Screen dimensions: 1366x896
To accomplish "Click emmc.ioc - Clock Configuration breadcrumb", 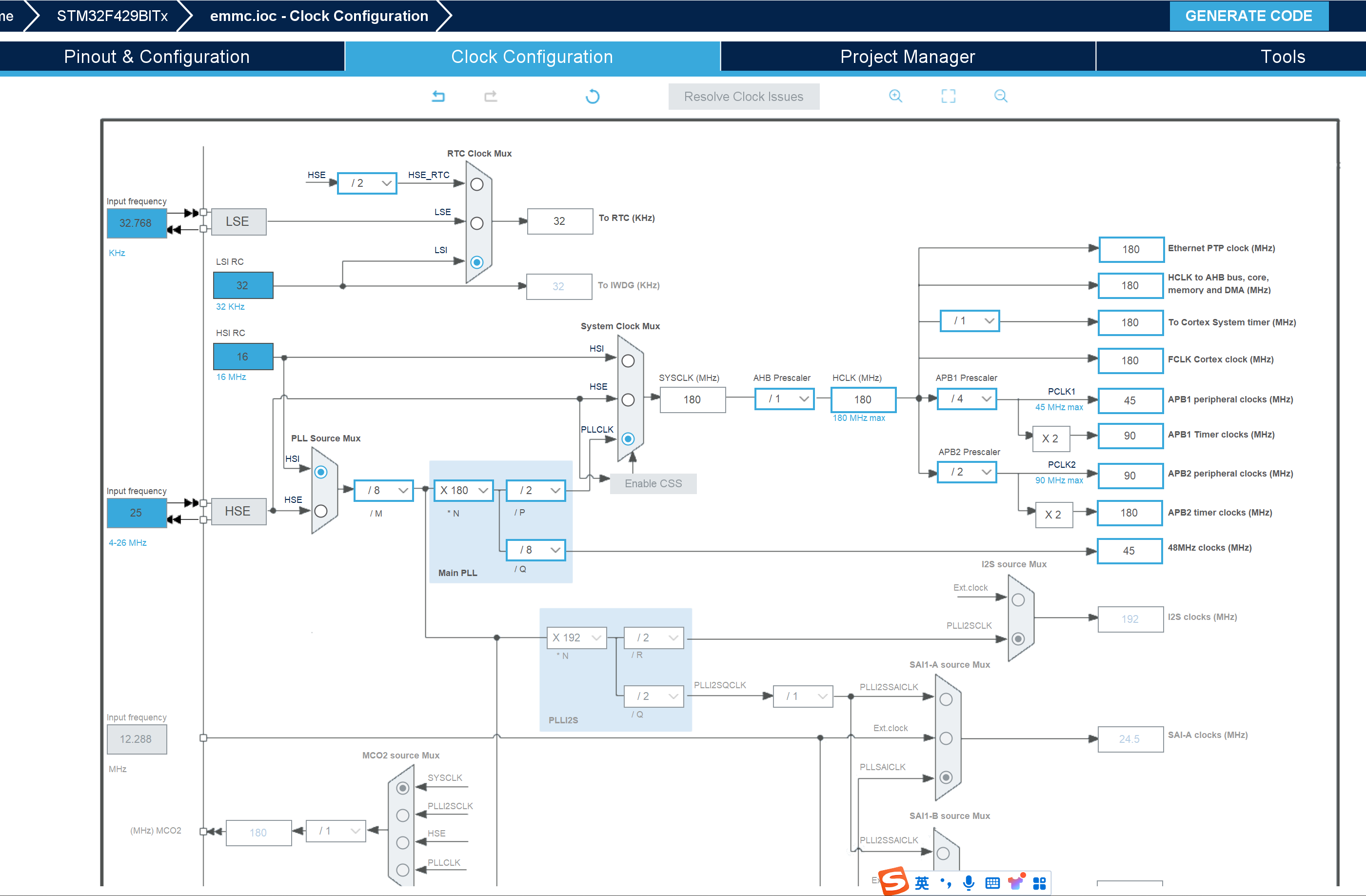I will 319,16.
